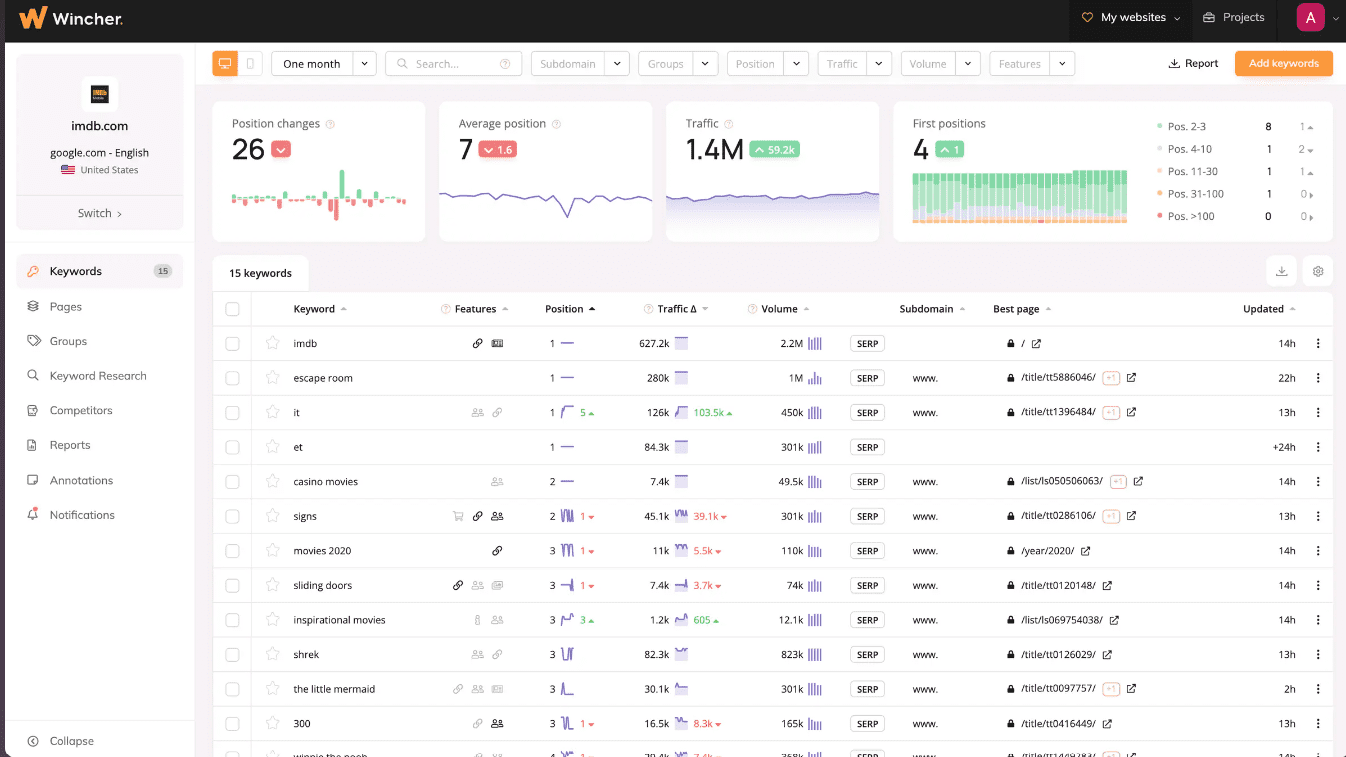Check the inspirational movies row checkbox
This screenshot has height=757, width=1346.
coord(232,620)
